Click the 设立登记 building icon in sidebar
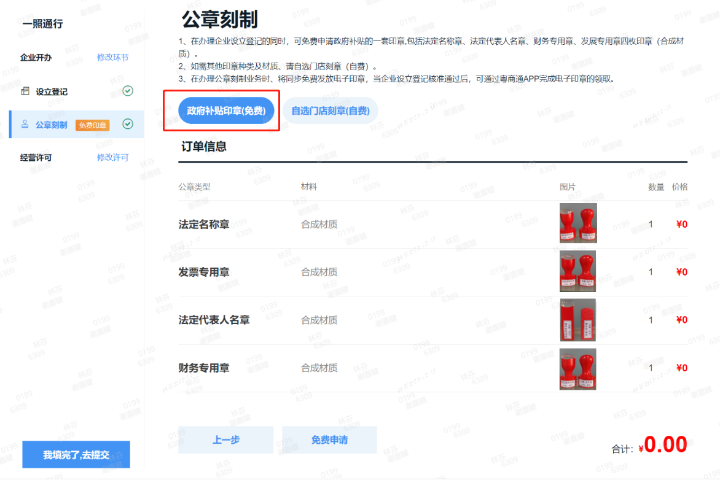Image resolution: width=720 pixels, height=480 pixels. pos(26,91)
